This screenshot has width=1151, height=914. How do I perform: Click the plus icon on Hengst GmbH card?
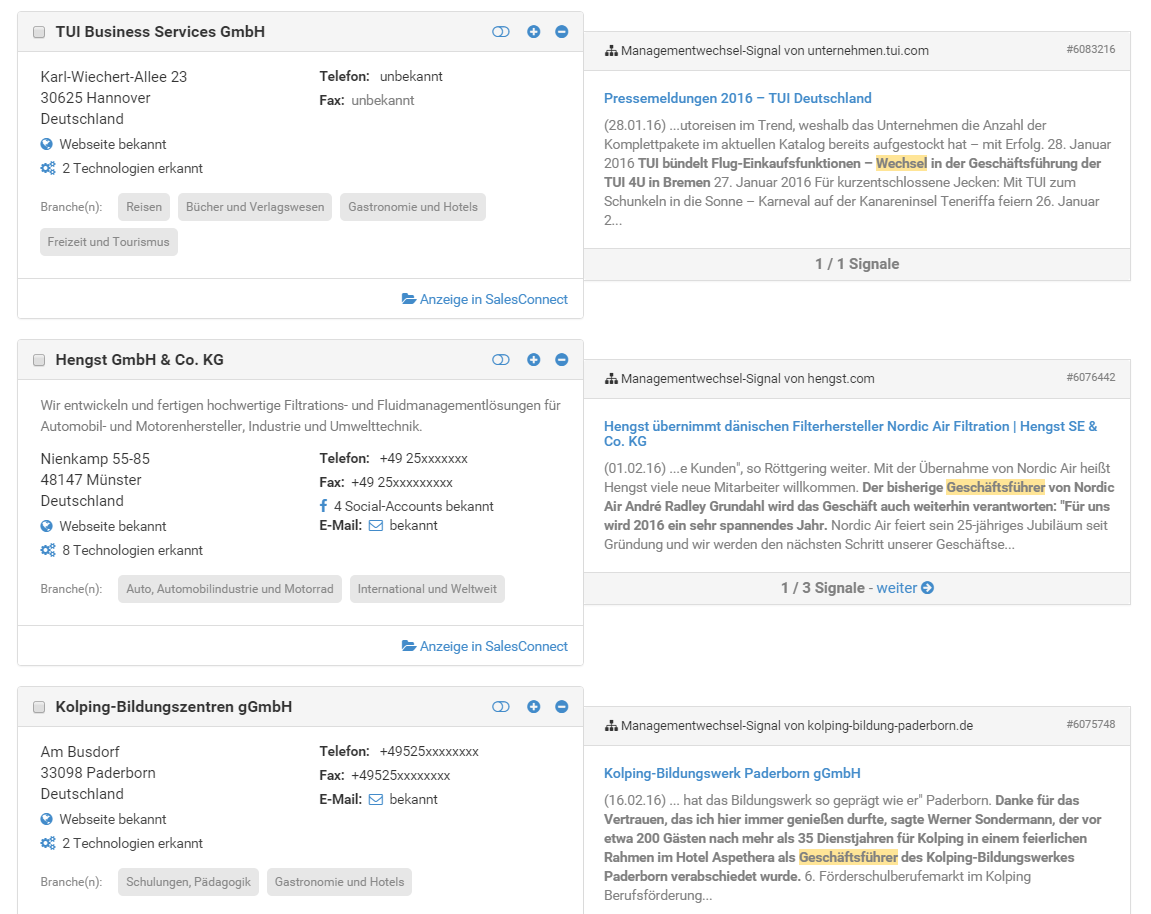533,360
